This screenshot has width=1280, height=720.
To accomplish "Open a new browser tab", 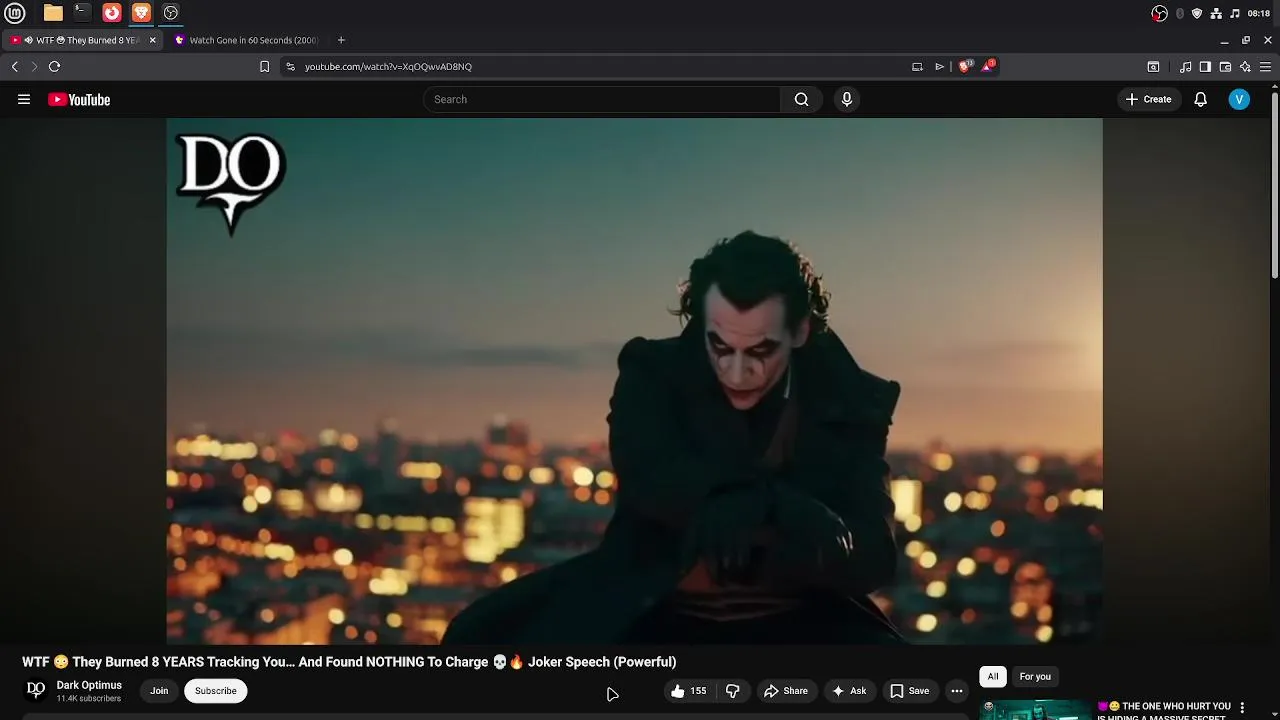I will tap(341, 40).
